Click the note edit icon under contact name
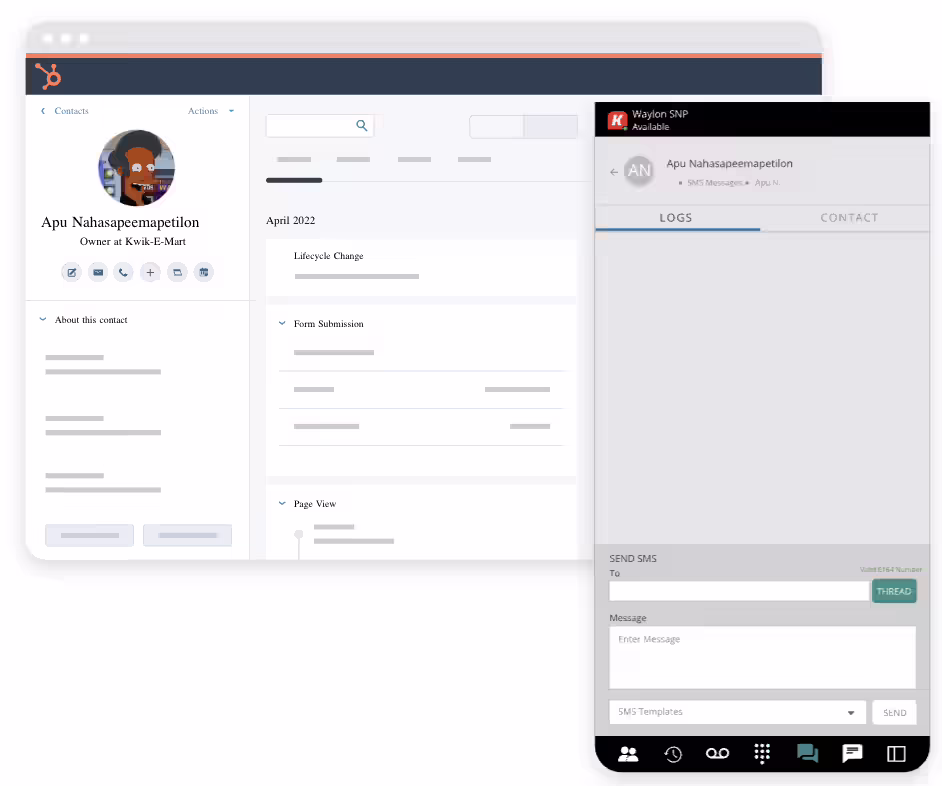Screen dimensions: 942x786 pyautogui.click(x=71, y=272)
